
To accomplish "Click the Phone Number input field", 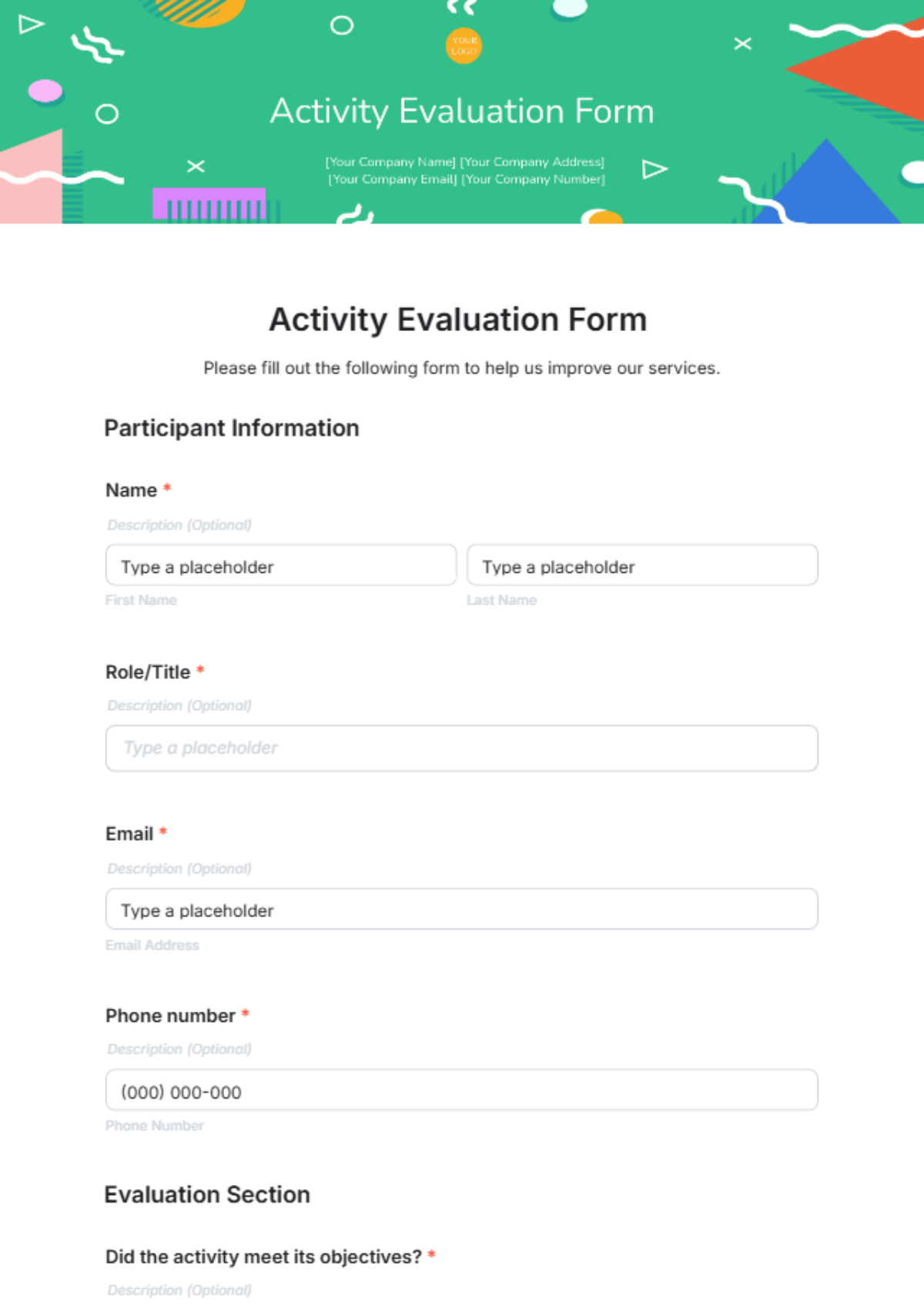I will 461,1090.
